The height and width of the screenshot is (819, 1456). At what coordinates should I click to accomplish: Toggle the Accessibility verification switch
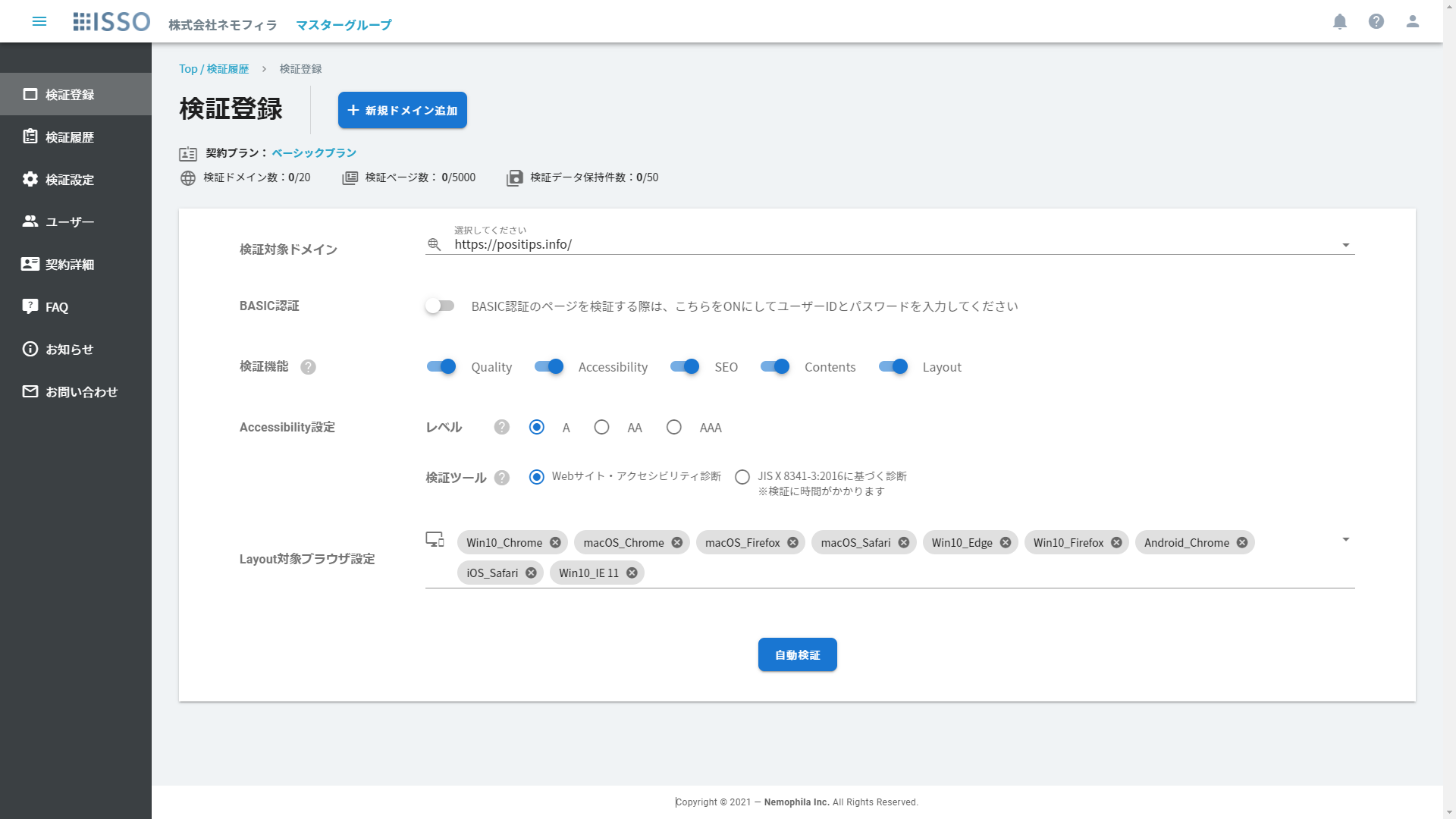549,367
